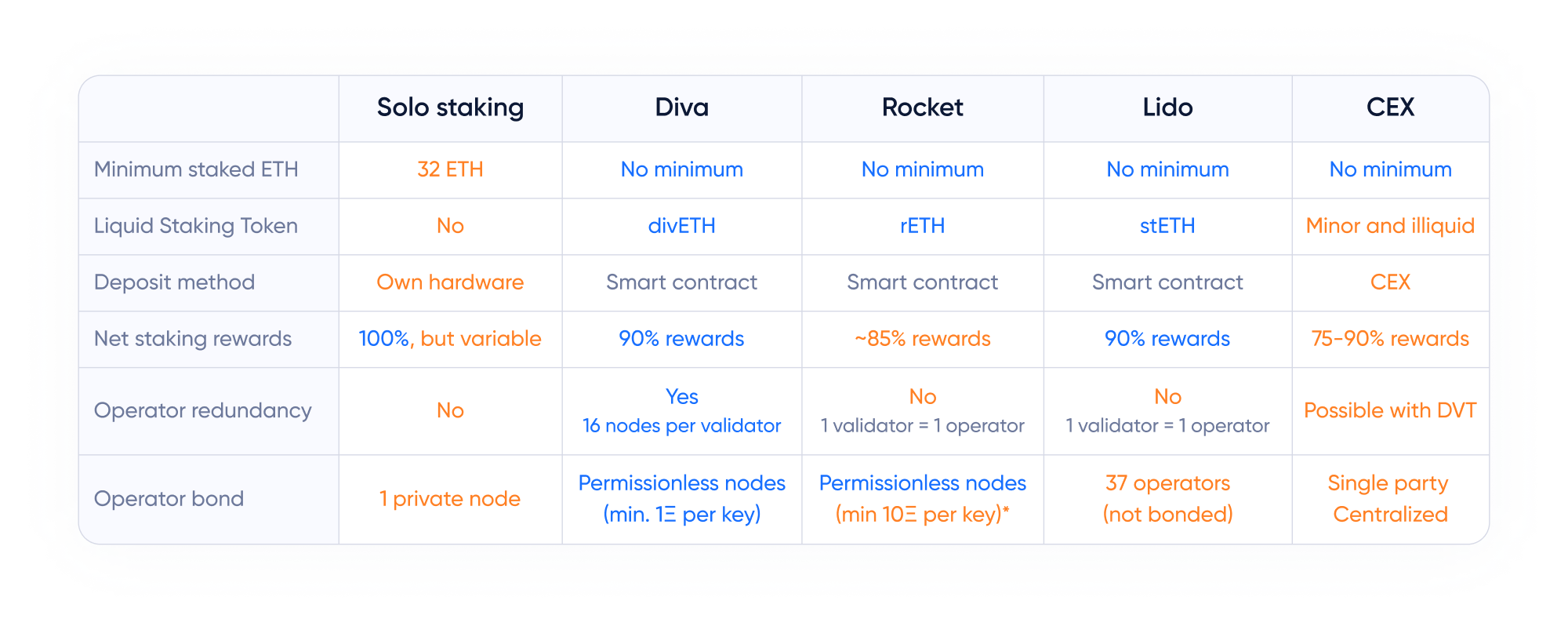Select the Diva column header
The height and width of the screenshot is (619, 1568).
(x=681, y=107)
